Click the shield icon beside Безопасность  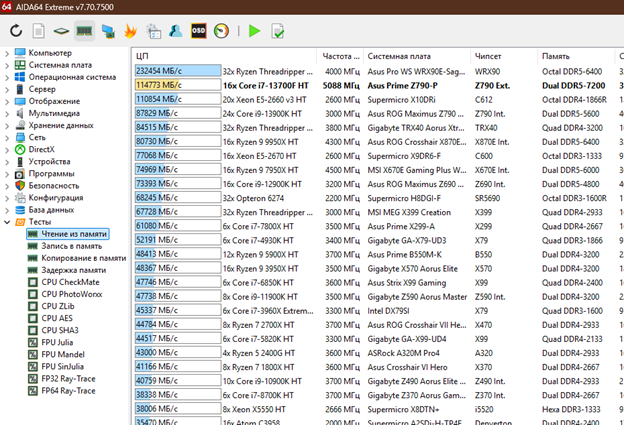pos(20,185)
